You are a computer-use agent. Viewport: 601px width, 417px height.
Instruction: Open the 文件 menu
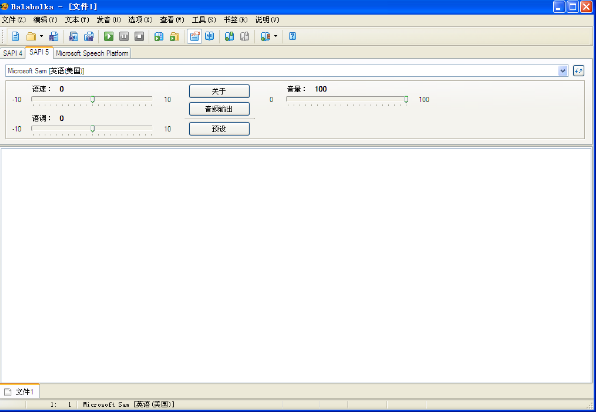(14, 20)
